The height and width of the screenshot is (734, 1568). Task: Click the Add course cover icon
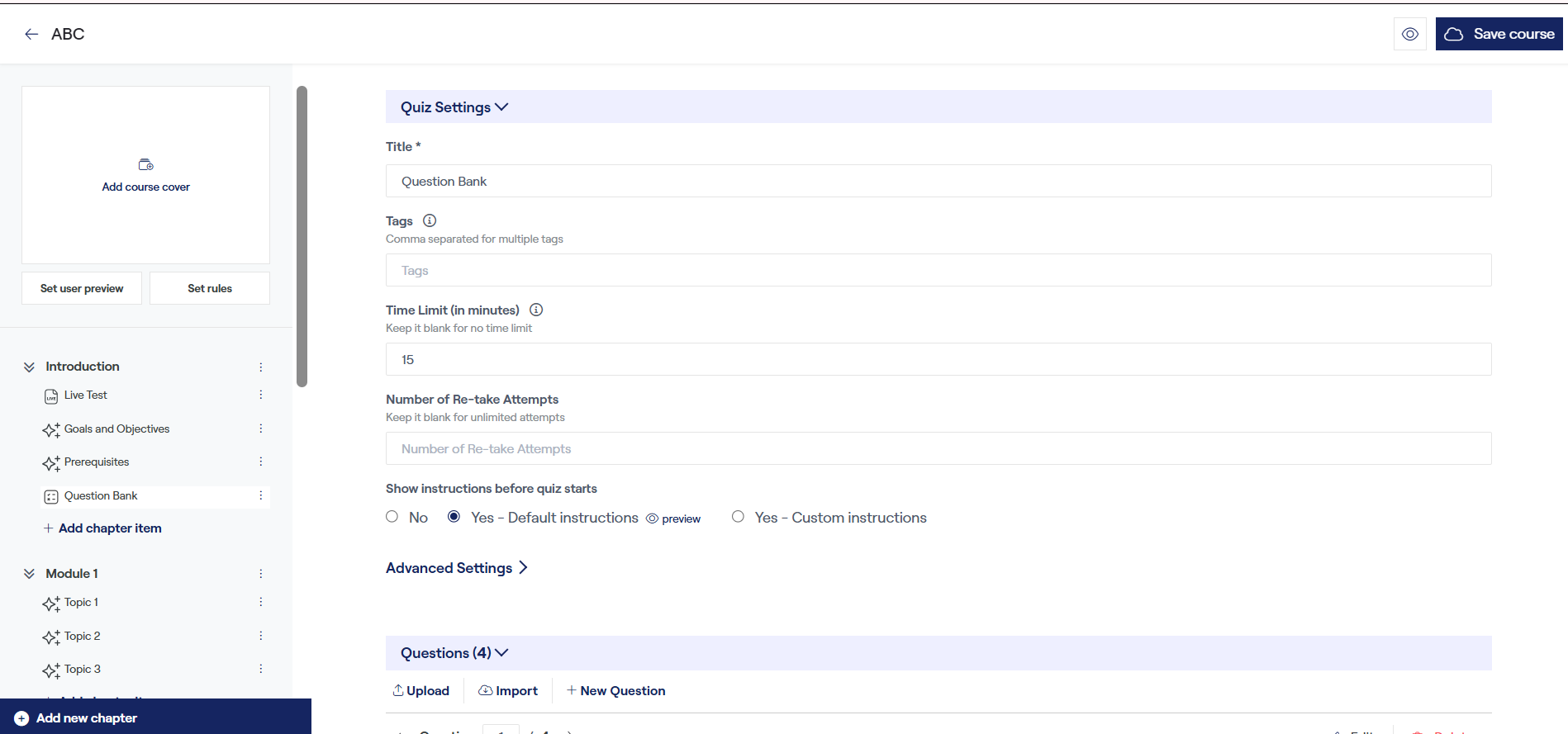[145, 165]
